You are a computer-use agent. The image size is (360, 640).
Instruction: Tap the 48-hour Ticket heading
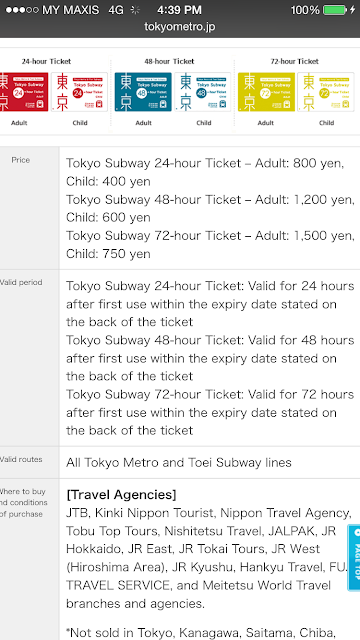click(x=169, y=61)
